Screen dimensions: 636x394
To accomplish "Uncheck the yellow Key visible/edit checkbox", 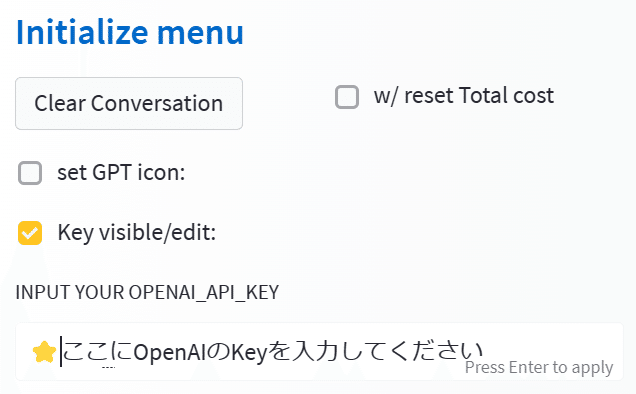I will [30, 233].
